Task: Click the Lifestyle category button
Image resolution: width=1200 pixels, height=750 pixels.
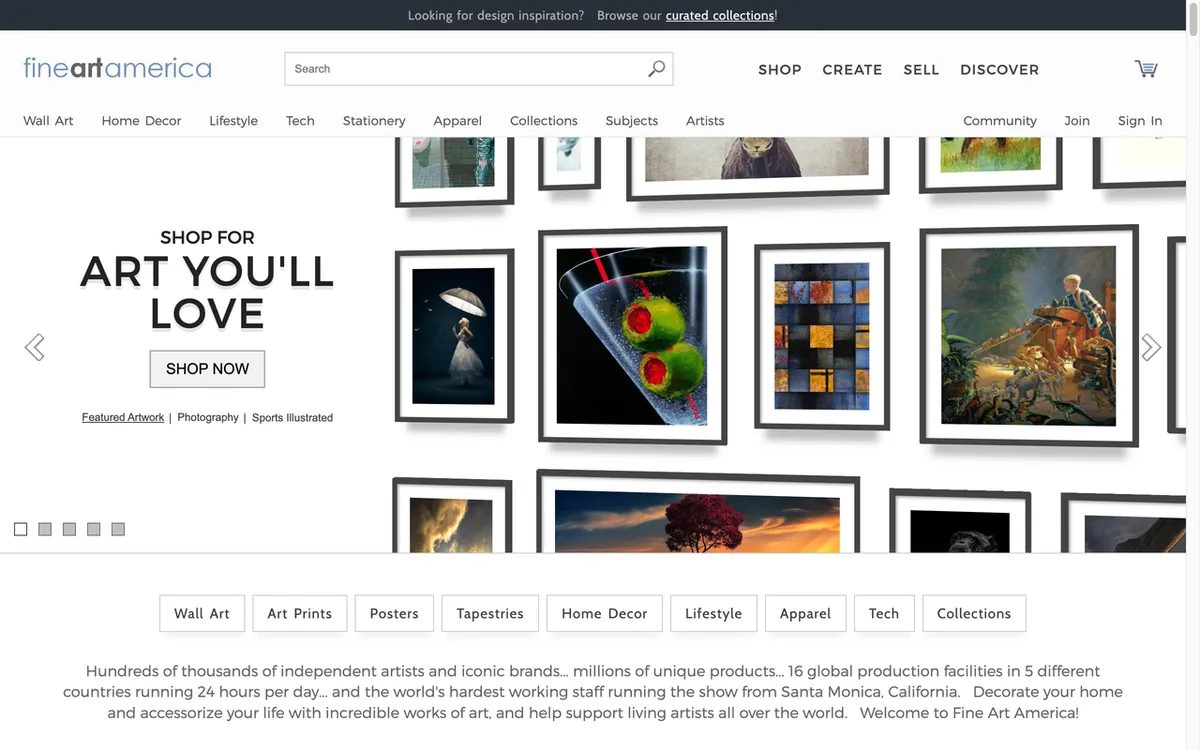Action: click(713, 614)
